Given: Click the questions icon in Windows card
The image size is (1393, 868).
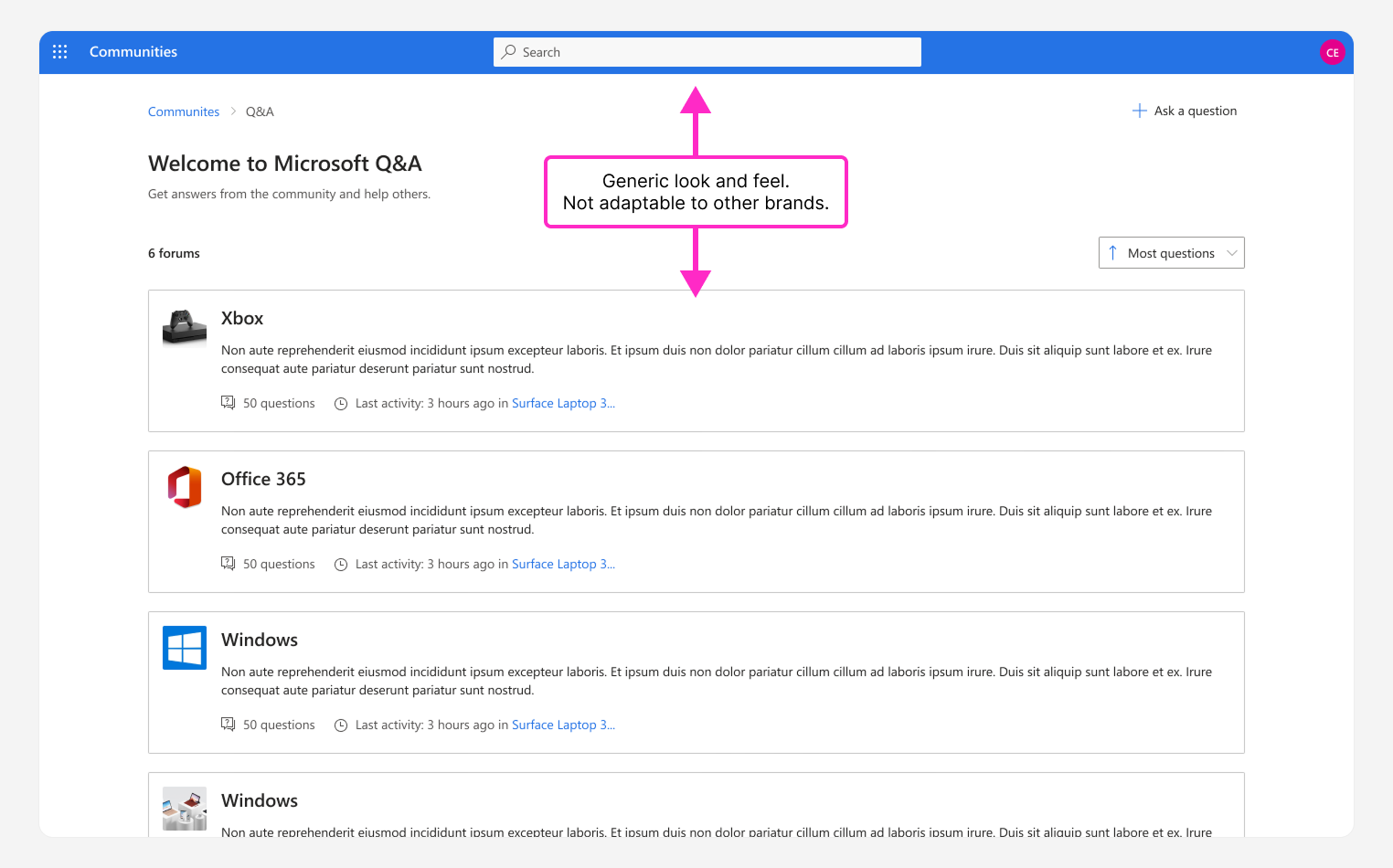Looking at the screenshot, I should tap(229, 725).
